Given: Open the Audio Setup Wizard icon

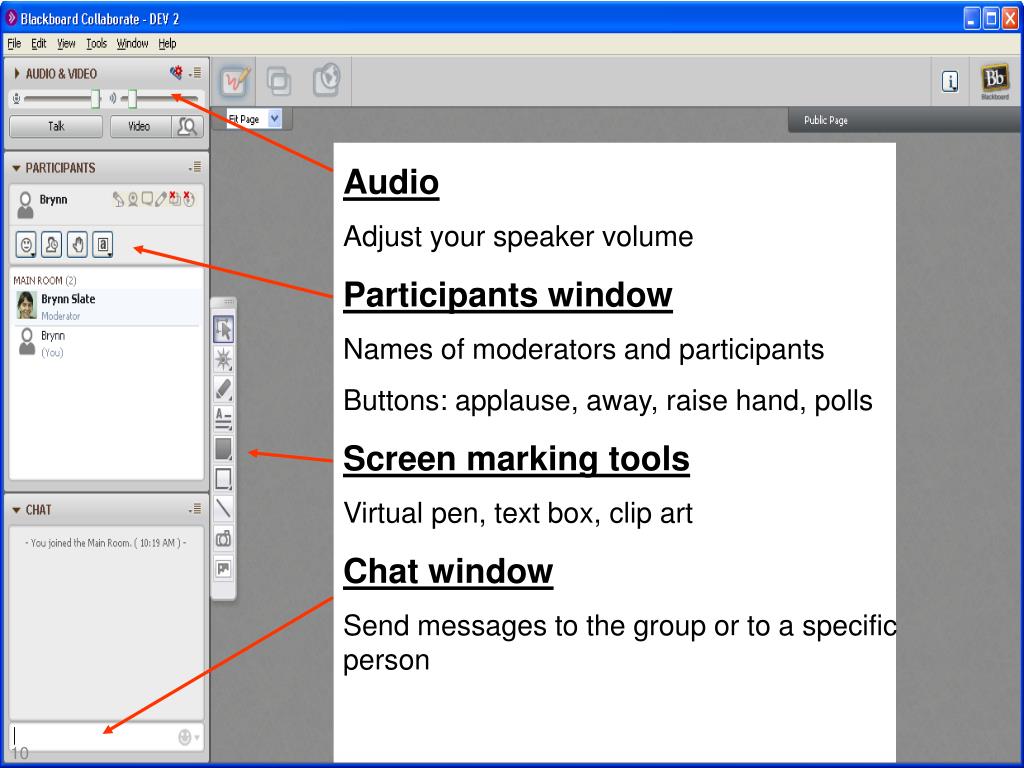Looking at the screenshot, I should point(176,72).
